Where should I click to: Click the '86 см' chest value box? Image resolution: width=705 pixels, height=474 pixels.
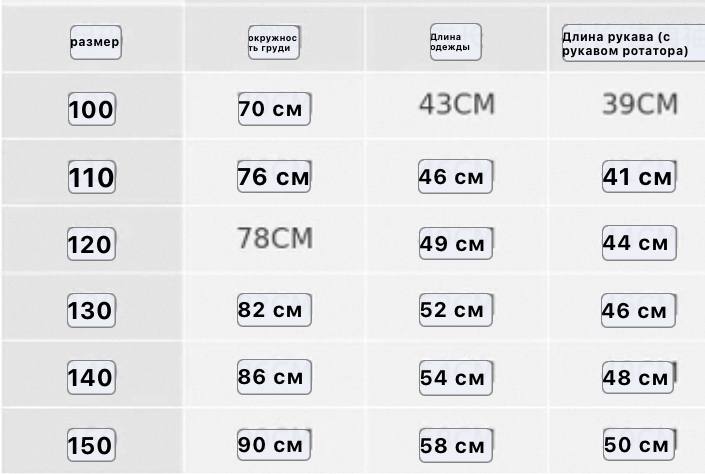click(274, 377)
